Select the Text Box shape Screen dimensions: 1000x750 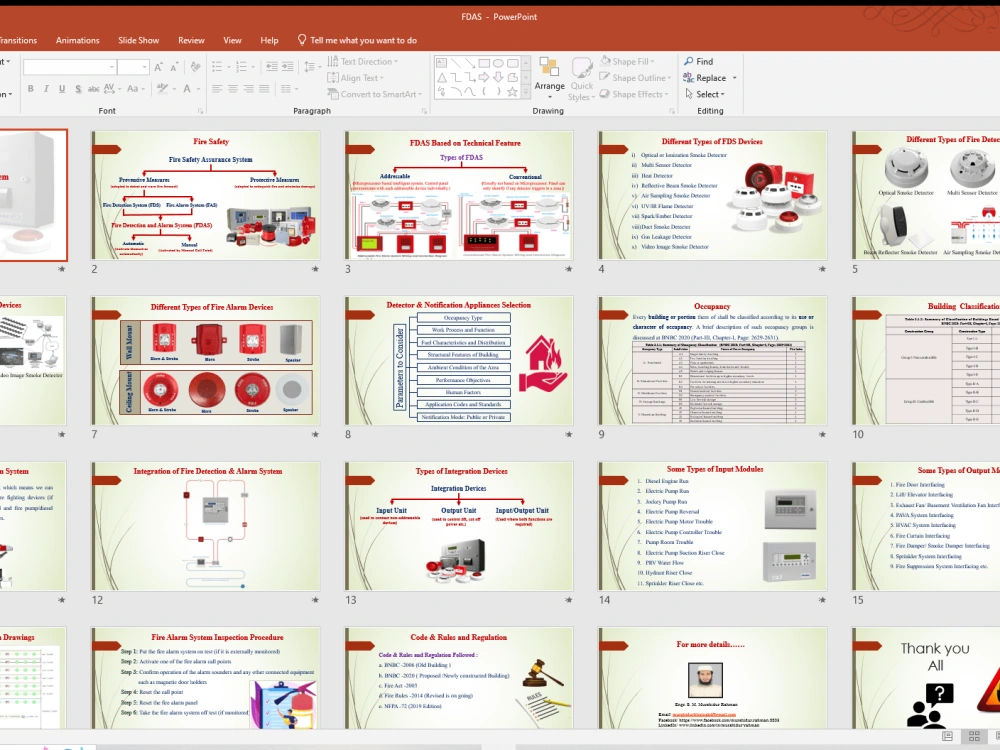pyautogui.click(x=441, y=63)
